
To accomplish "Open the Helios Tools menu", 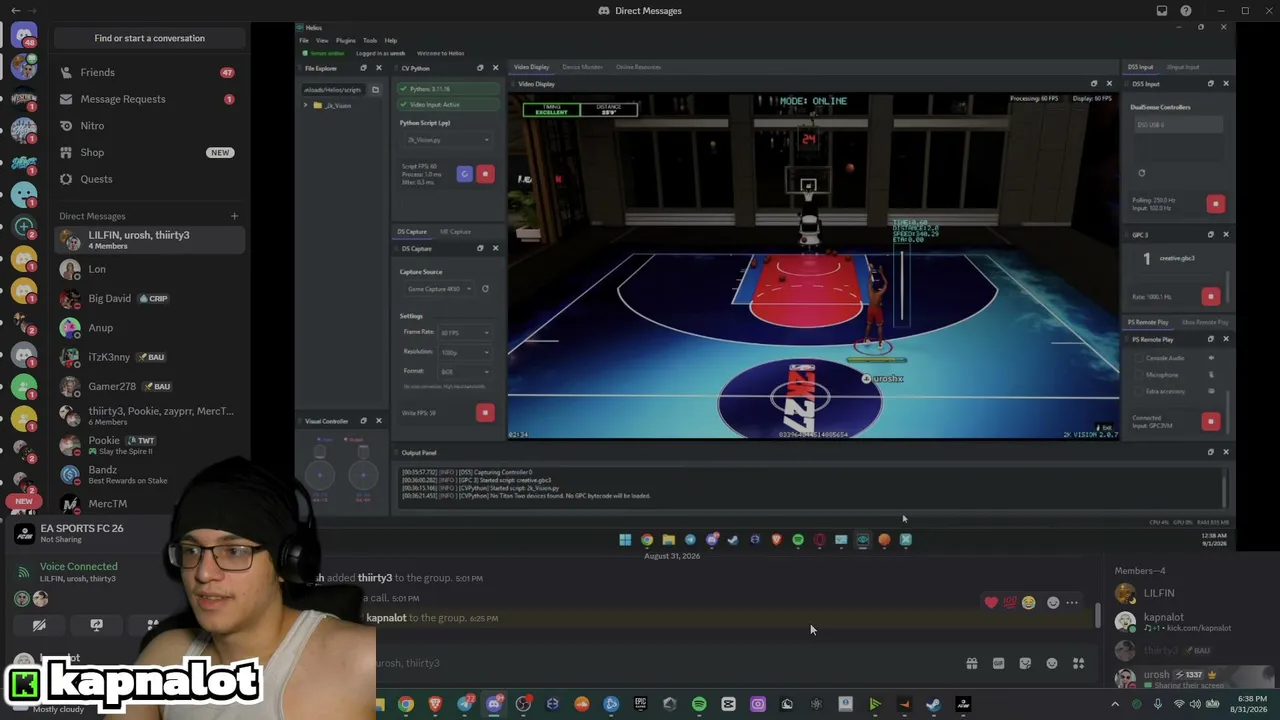I will click(x=370, y=40).
